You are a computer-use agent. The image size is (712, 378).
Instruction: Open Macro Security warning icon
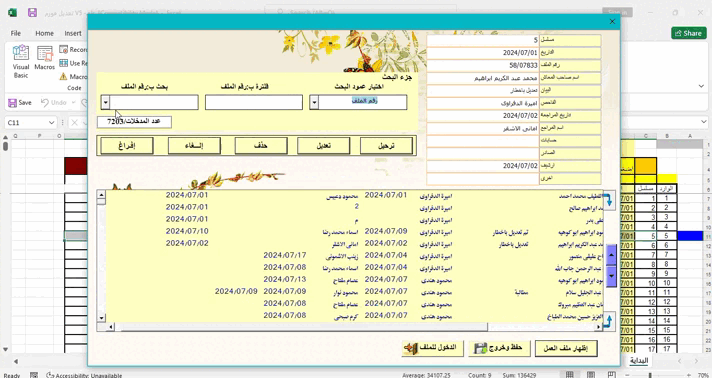[73, 76]
